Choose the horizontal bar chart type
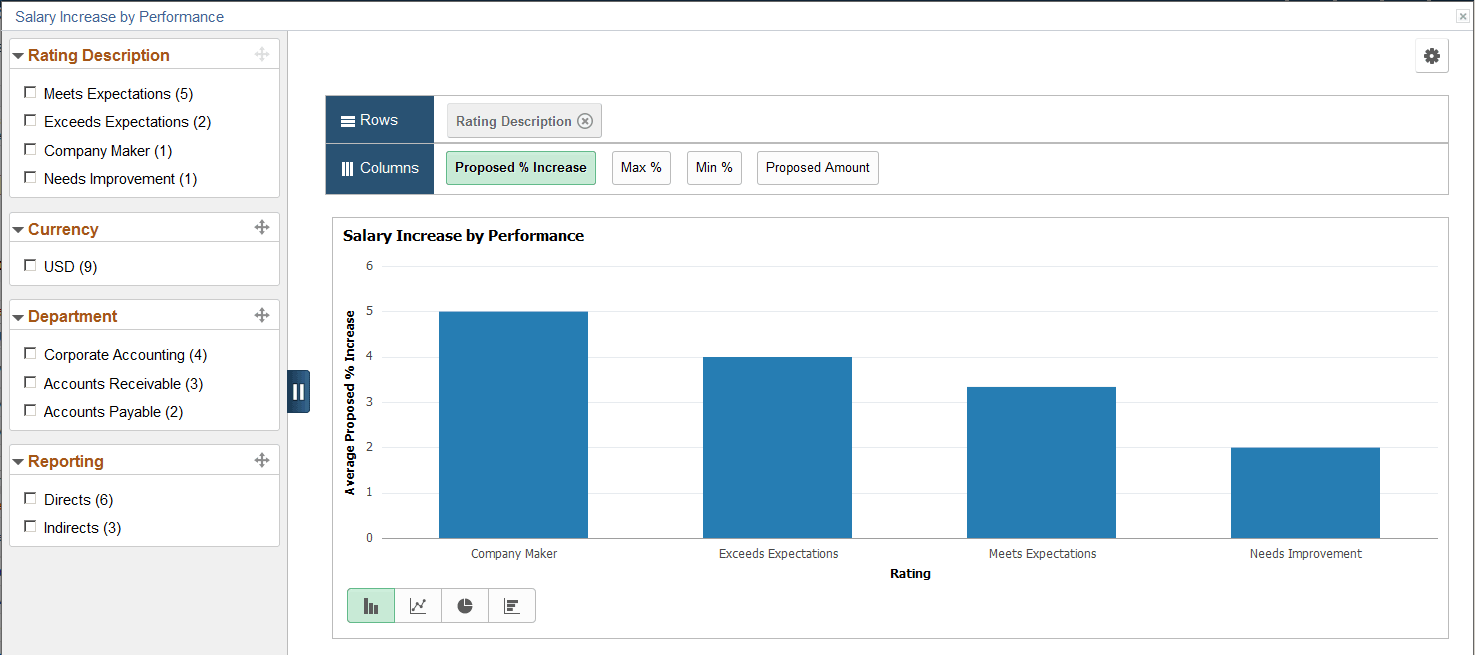The image size is (1475, 655). (x=512, y=605)
